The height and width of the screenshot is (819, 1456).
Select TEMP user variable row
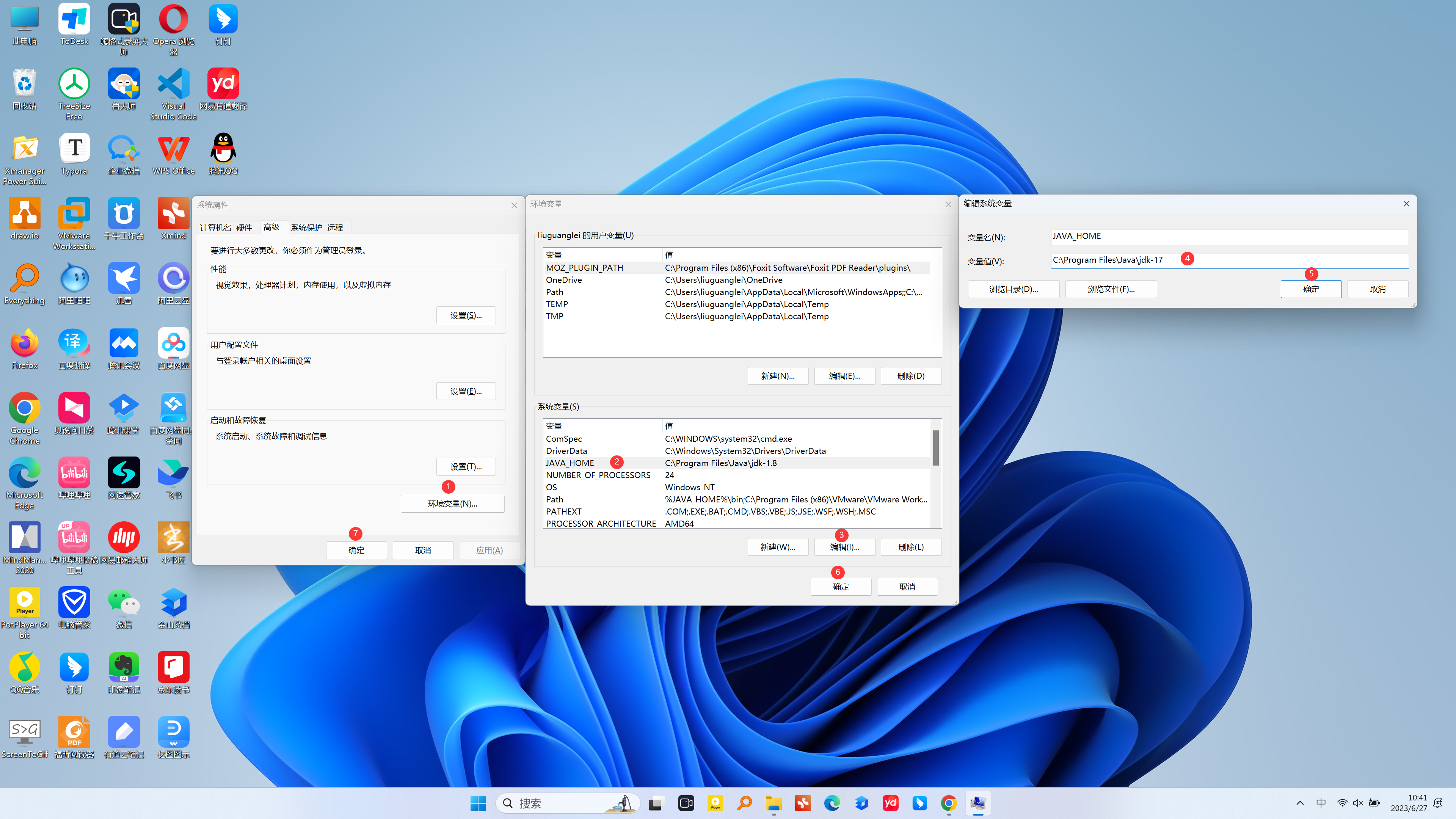736,304
